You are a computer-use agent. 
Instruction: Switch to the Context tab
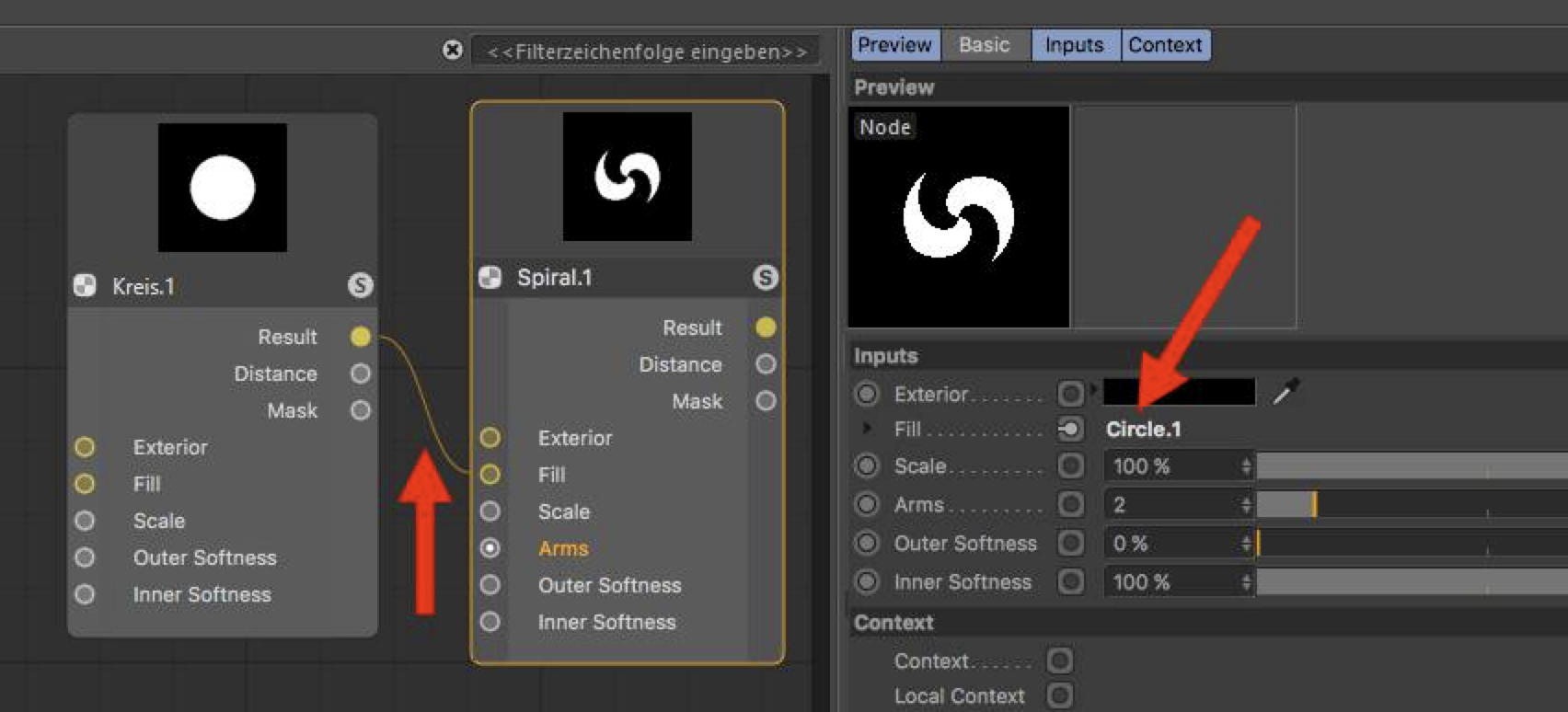(x=1165, y=44)
